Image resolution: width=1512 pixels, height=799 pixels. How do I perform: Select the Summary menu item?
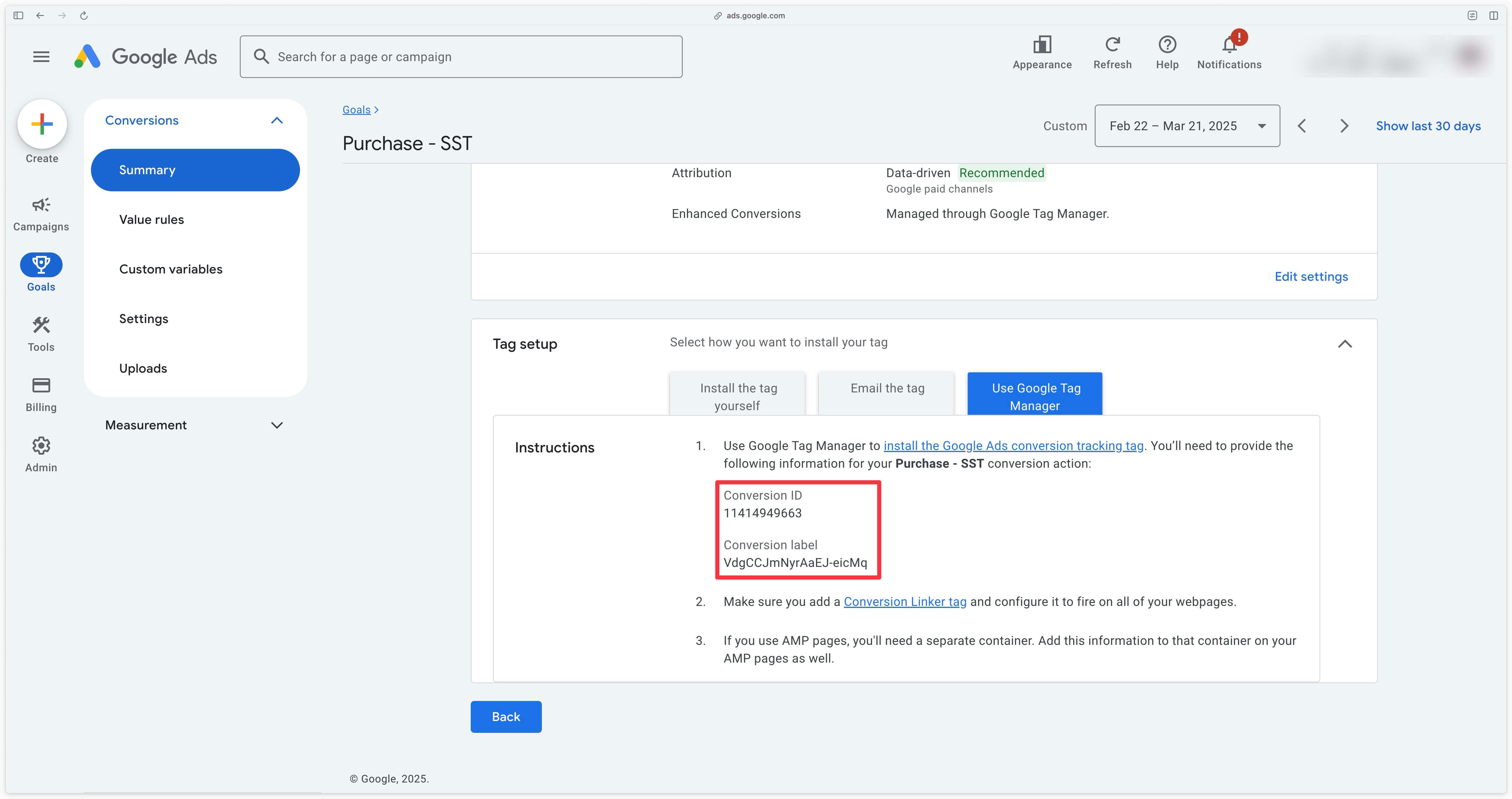click(x=195, y=170)
